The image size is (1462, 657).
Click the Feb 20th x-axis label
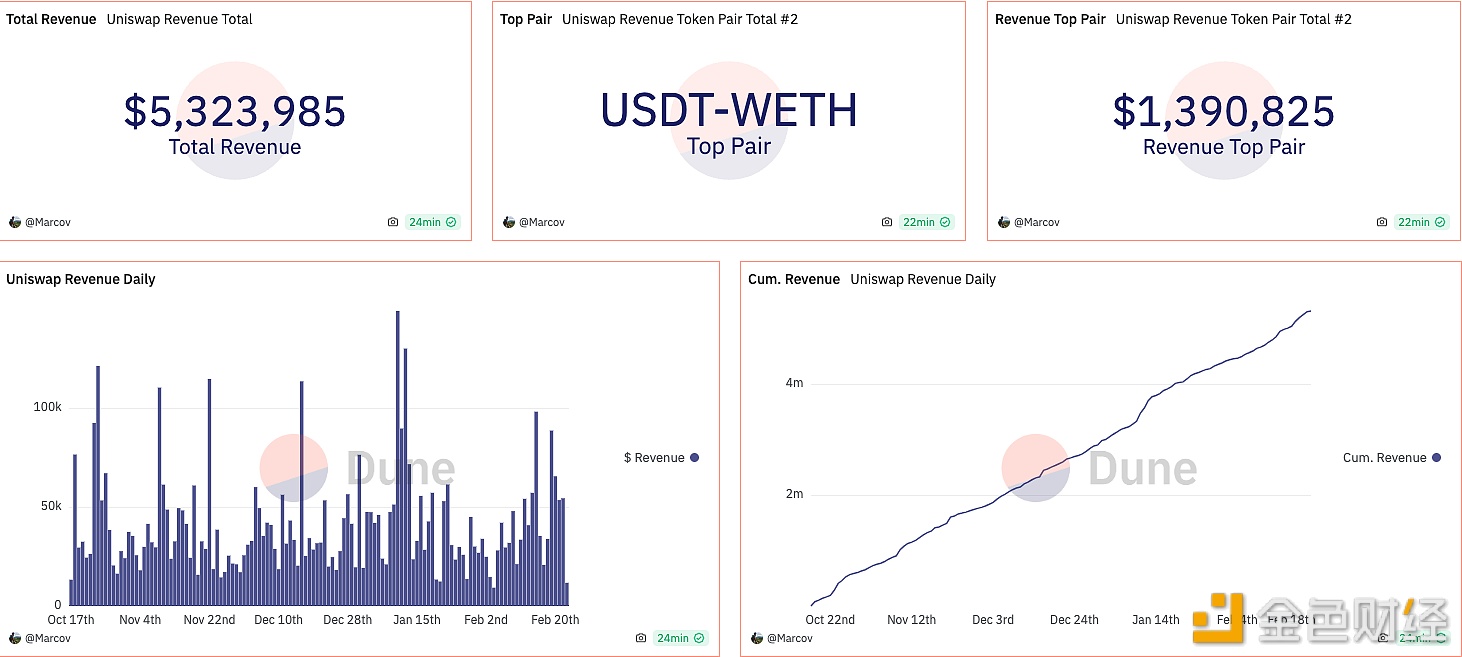coord(555,620)
